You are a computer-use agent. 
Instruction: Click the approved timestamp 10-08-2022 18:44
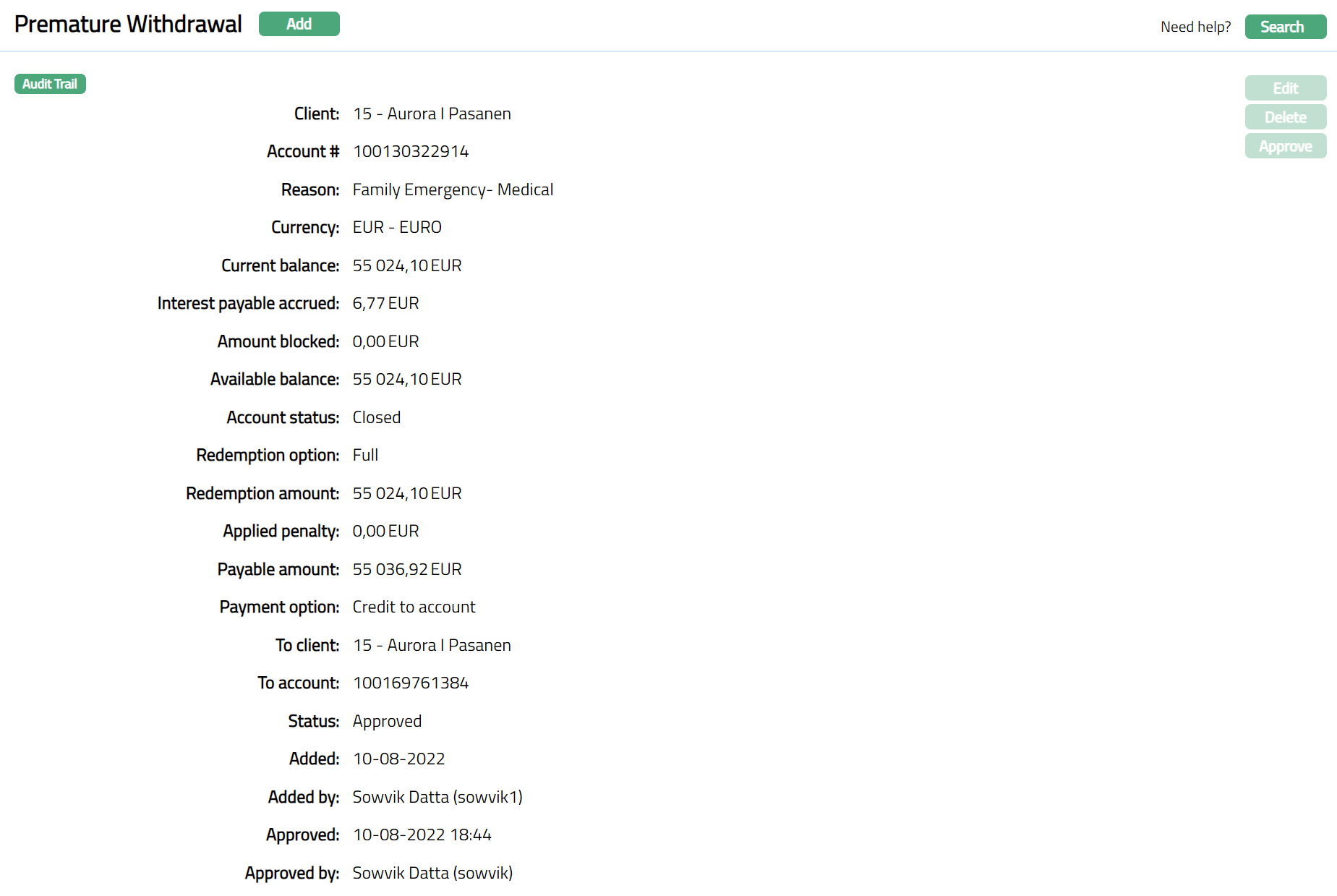tap(422, 835)
